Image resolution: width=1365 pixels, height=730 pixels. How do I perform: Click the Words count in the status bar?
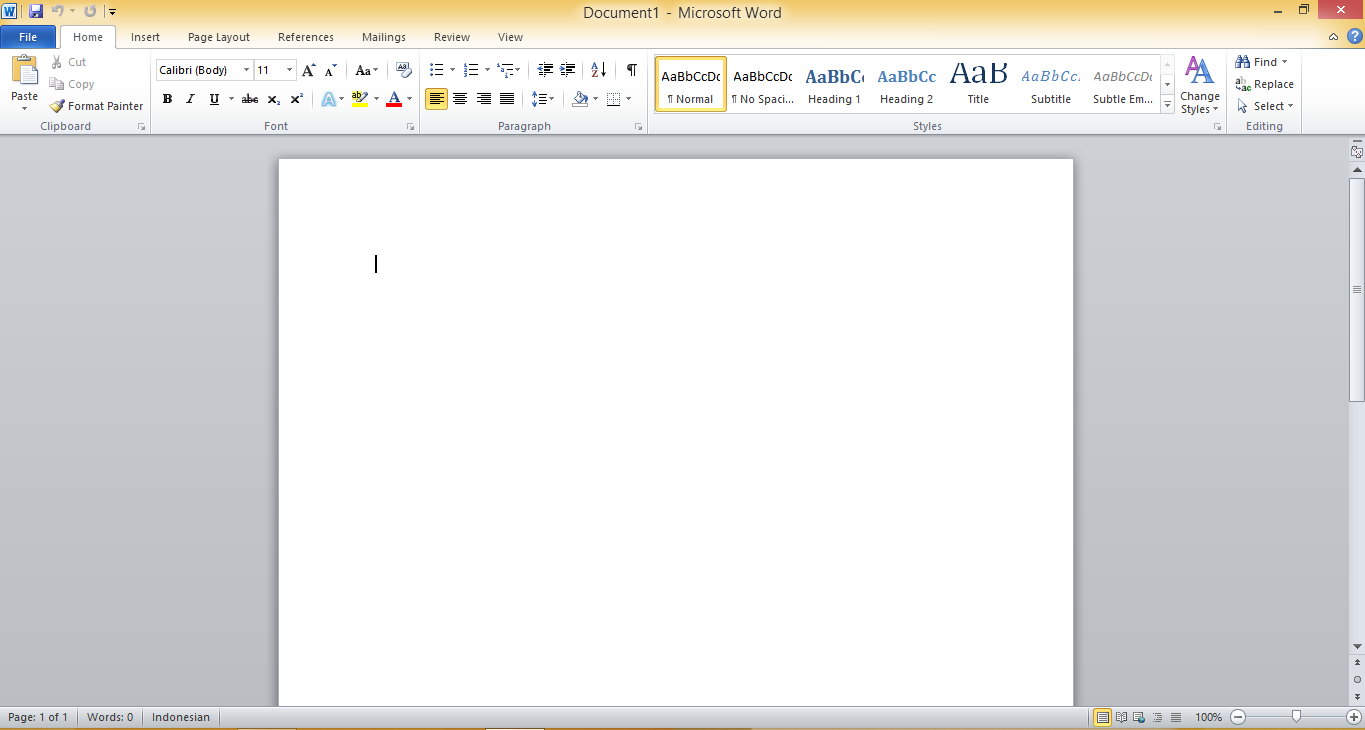[x=109, y=717]
